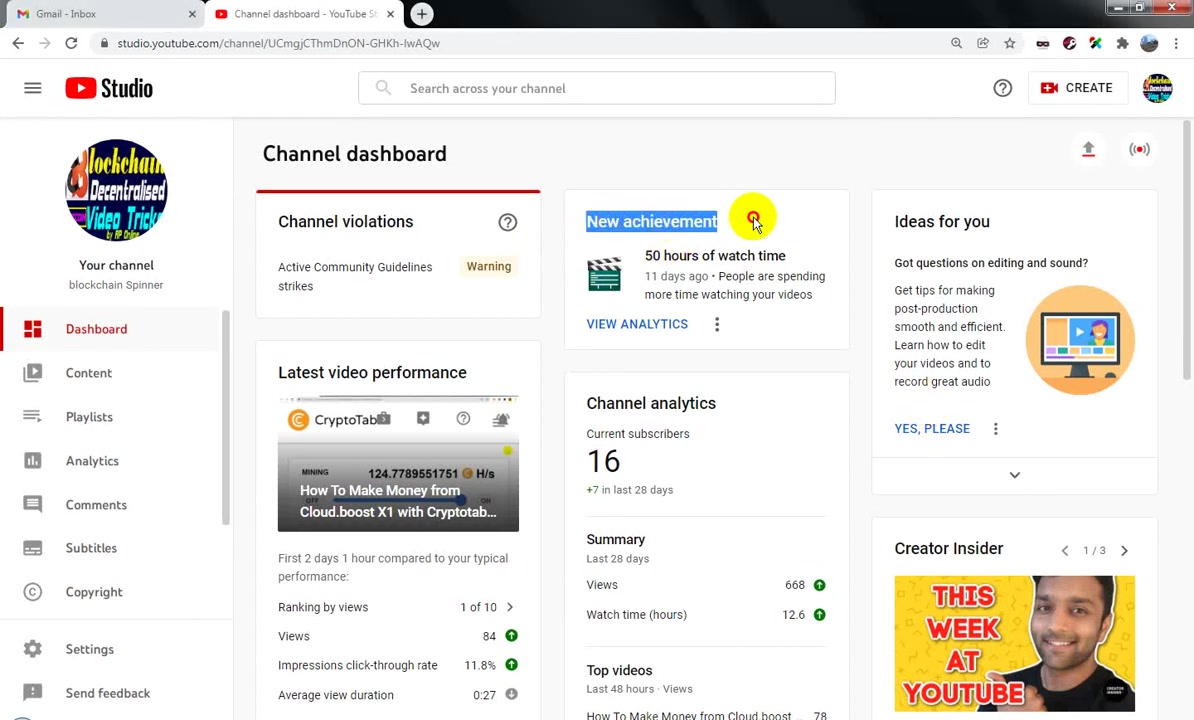Screen dimensions: 1194x720
Task: Expand Ideas for you card chevron
Action: pos(1014,475)
